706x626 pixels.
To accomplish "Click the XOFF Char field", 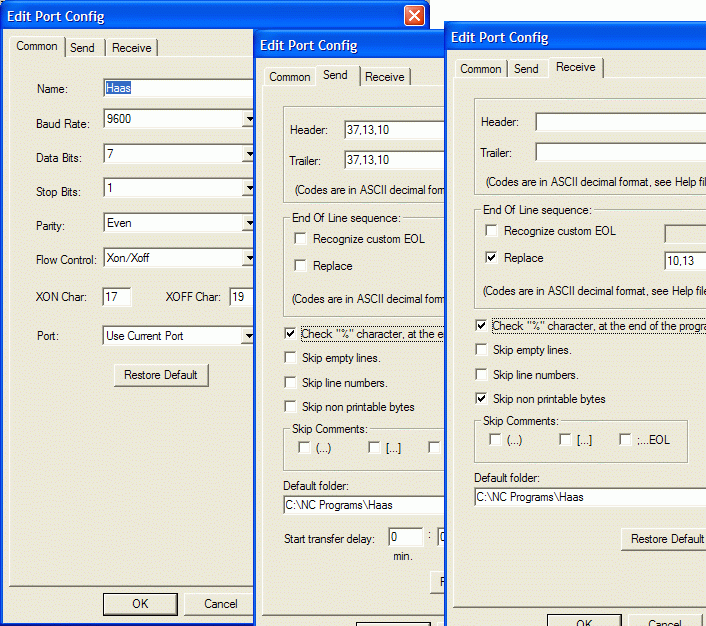I will point(241,297).
